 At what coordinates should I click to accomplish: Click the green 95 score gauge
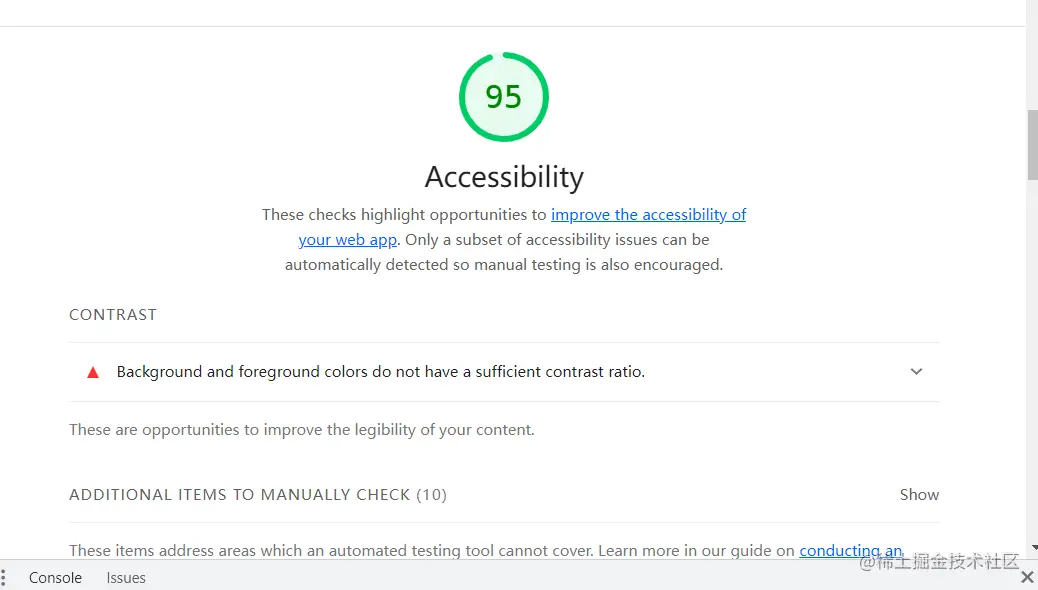pyautogui.click(x=504, y=97)
